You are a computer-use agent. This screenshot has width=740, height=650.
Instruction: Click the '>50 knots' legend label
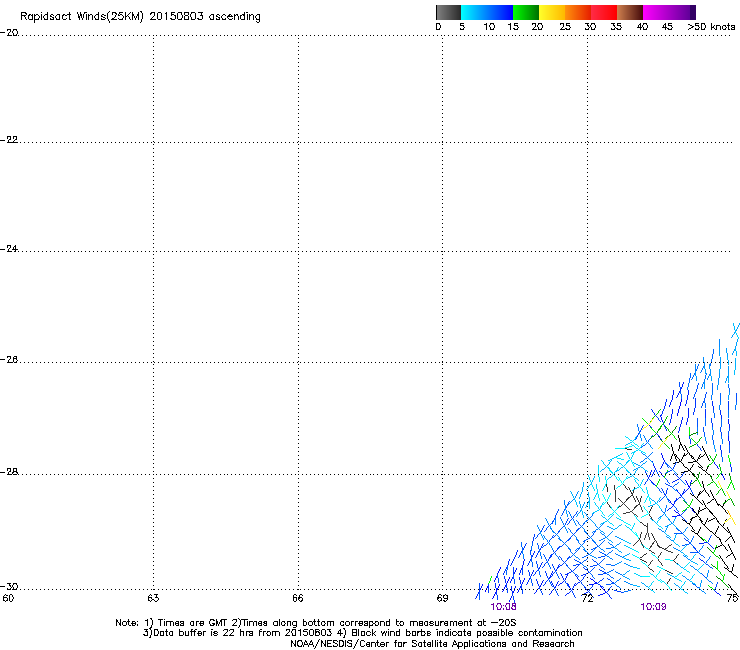pyautogui.click(x=711, y=27)
